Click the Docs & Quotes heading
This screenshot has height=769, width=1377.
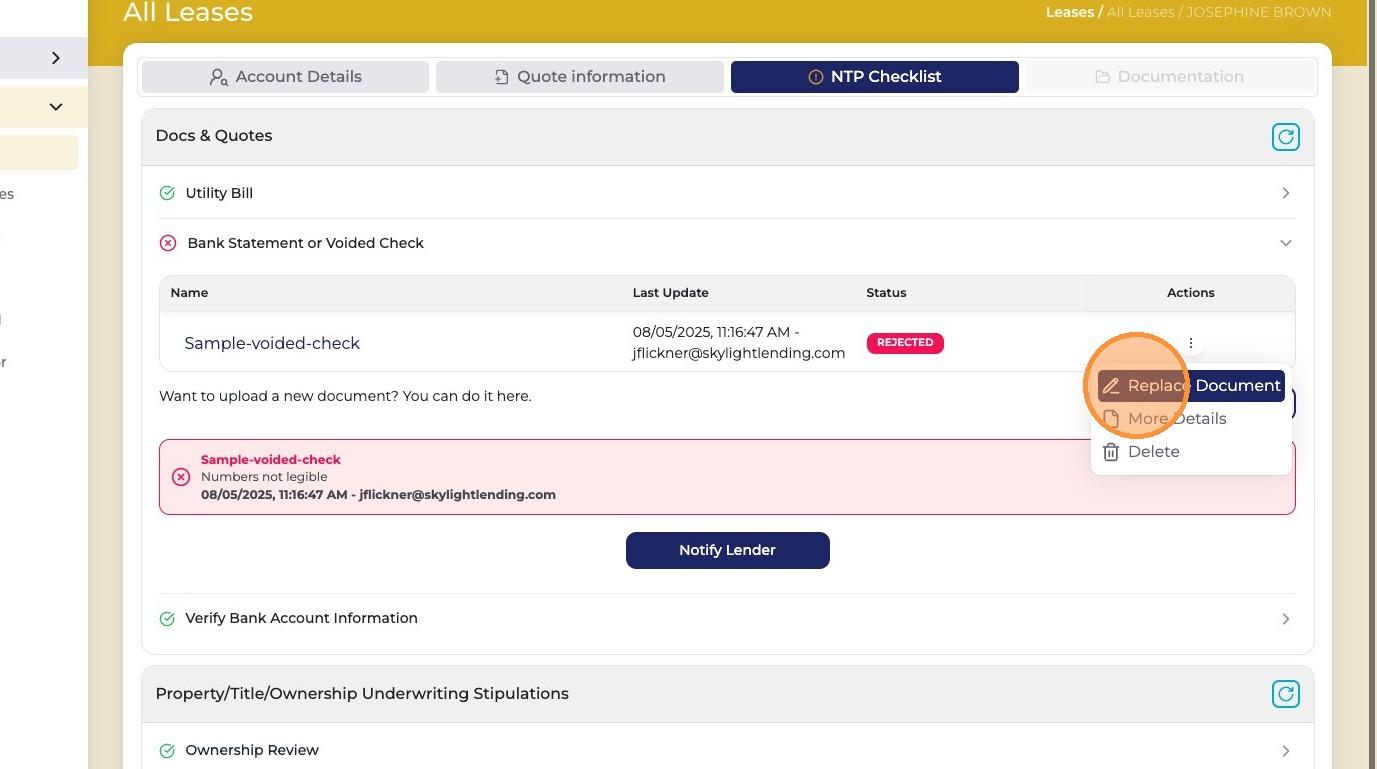(x=214, y=136)
